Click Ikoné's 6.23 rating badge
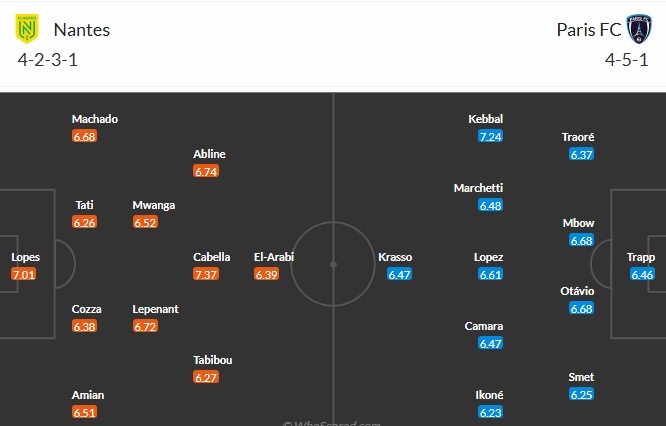 [x=490, y=412]
